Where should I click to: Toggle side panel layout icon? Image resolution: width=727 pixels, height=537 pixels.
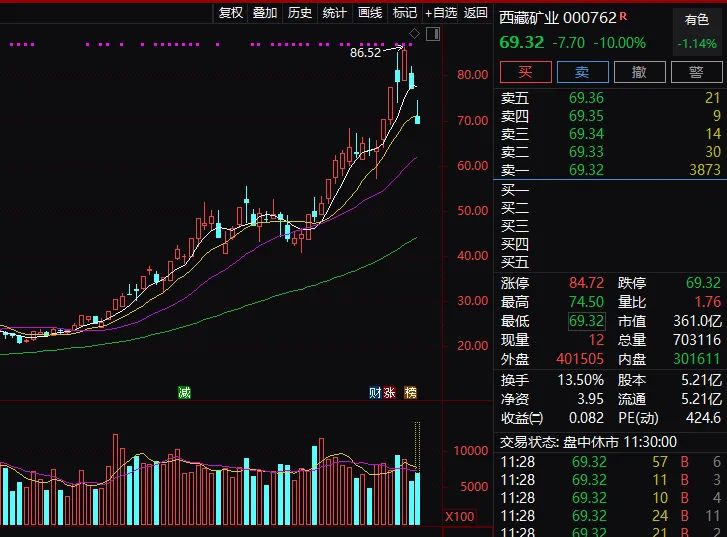(433, 34)
